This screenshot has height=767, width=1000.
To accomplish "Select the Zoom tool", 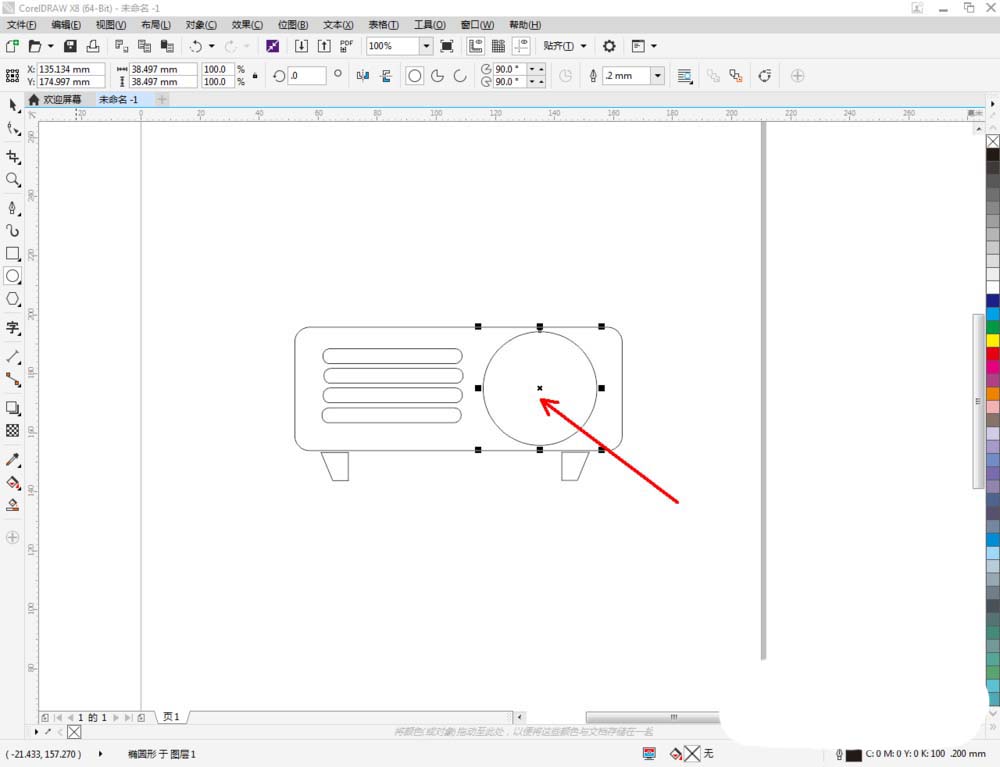I will 13,180.
